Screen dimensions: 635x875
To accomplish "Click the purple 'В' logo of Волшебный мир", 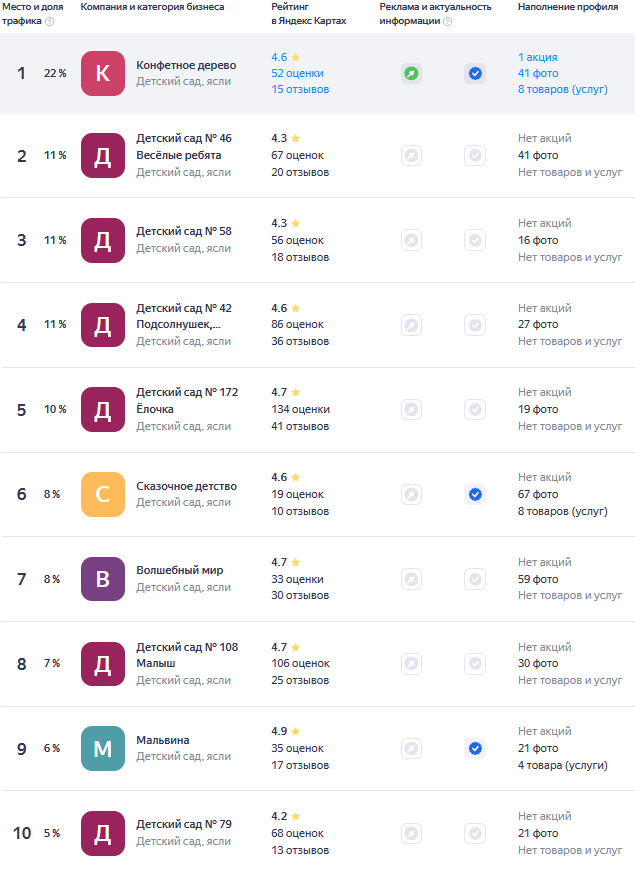I will click(103, 579).
